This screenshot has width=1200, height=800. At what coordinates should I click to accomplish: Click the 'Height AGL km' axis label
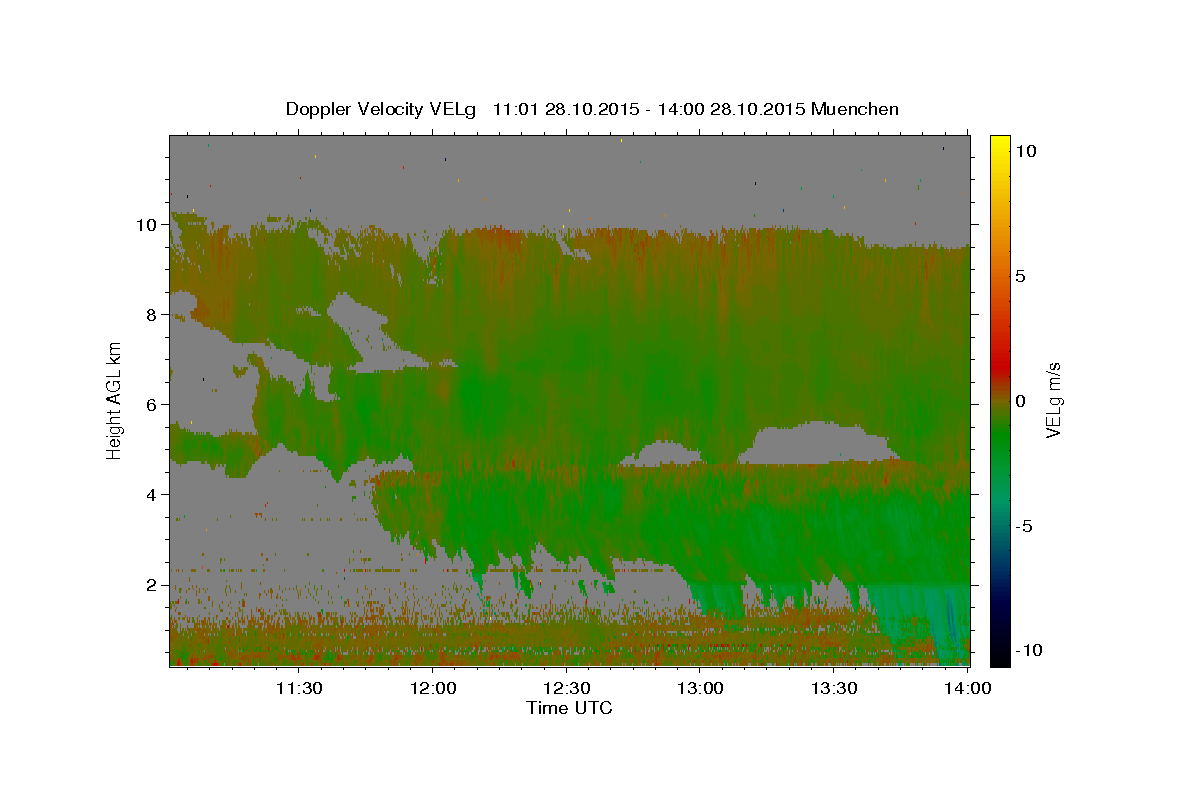click(115, 401)
